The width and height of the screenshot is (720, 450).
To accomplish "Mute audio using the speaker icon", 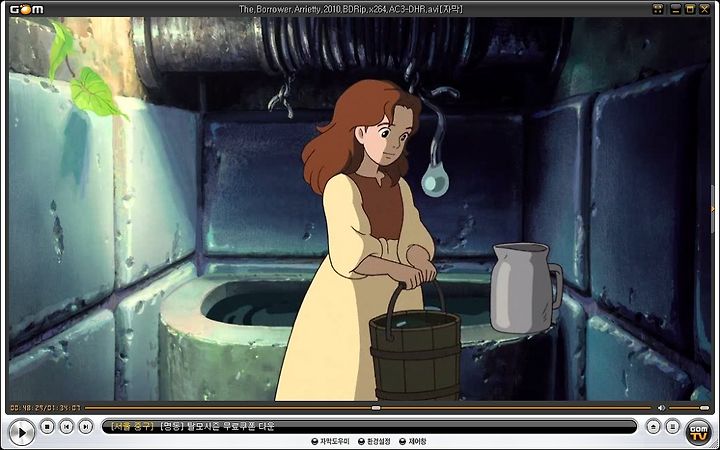I will pyautogui.click(x=661, y=408).
